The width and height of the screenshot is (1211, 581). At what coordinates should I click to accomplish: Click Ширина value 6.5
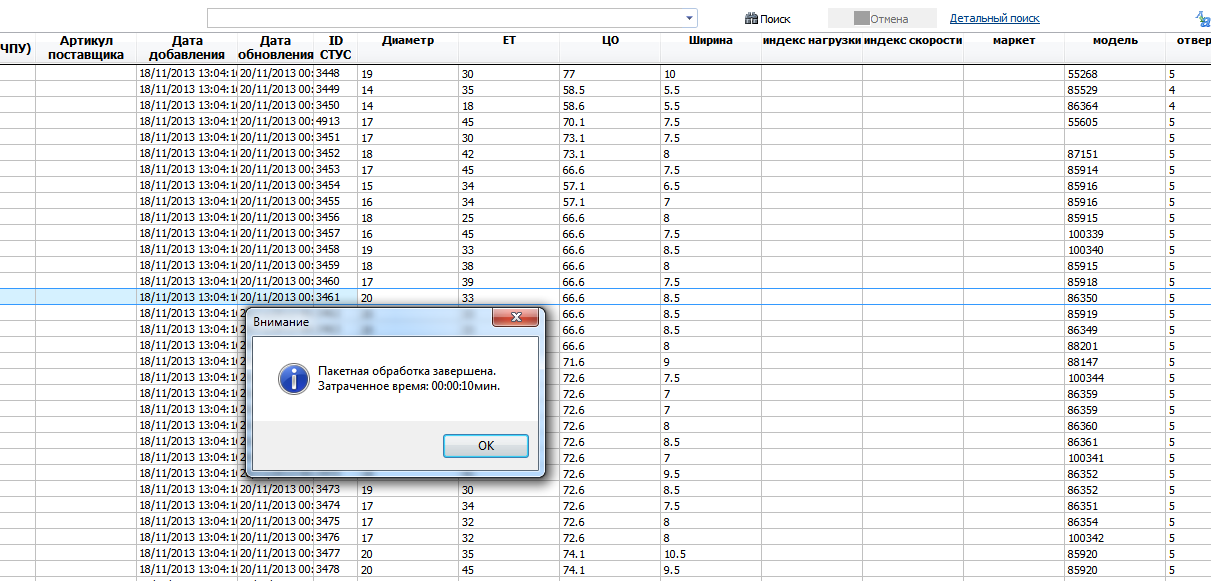[671, 186]
